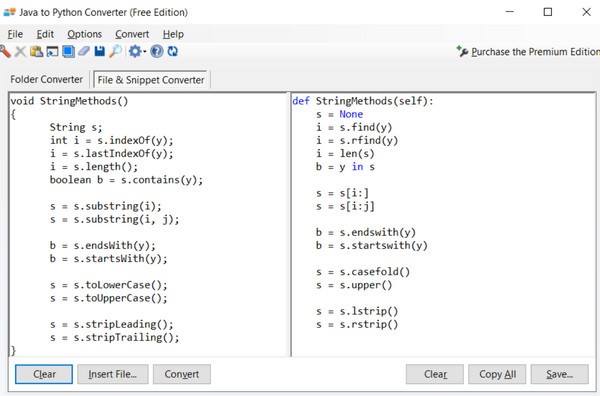Click the Insert File... button

112,374
